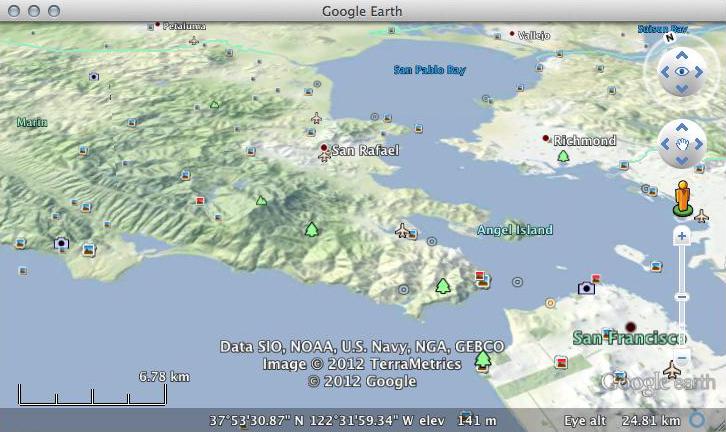
Task: Click the eye icon in the look joystick
Action: click(x=682, y=71)
